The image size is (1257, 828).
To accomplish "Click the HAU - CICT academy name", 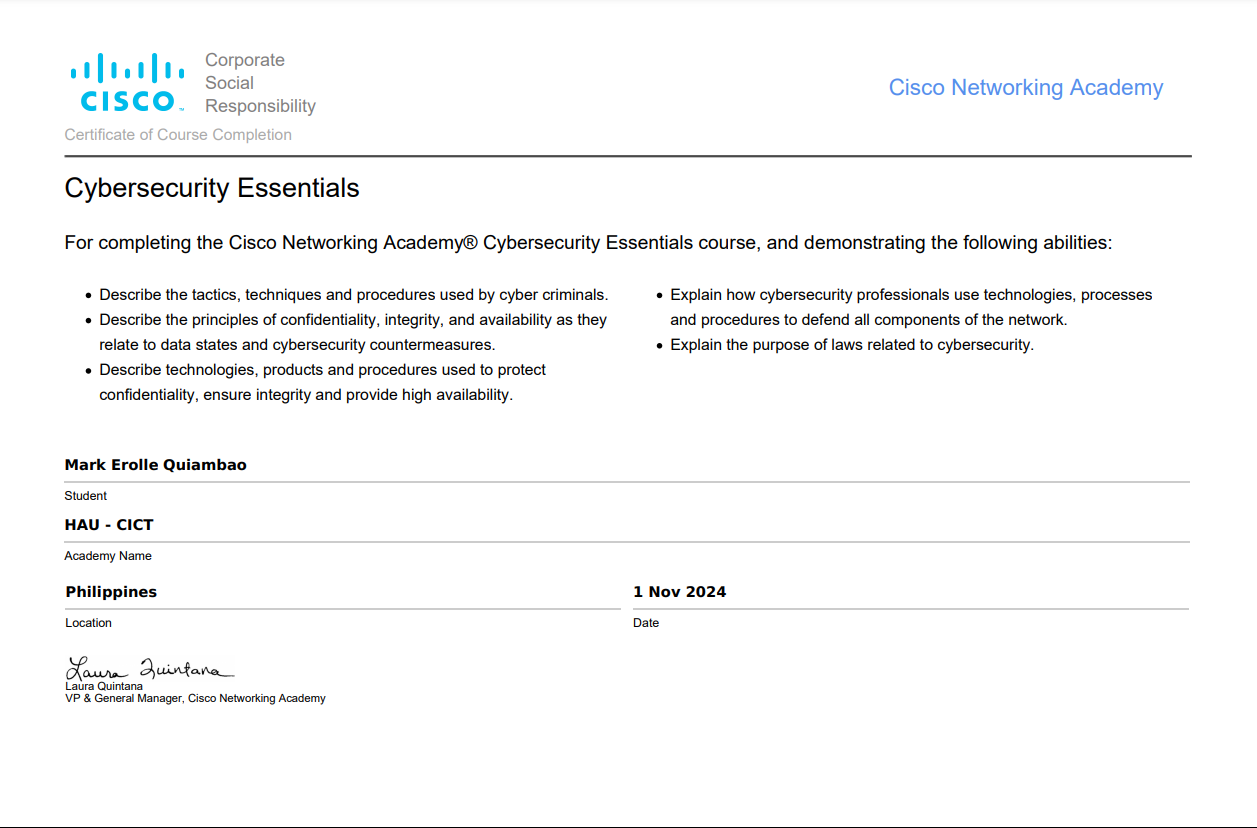I will pos(109,525).
